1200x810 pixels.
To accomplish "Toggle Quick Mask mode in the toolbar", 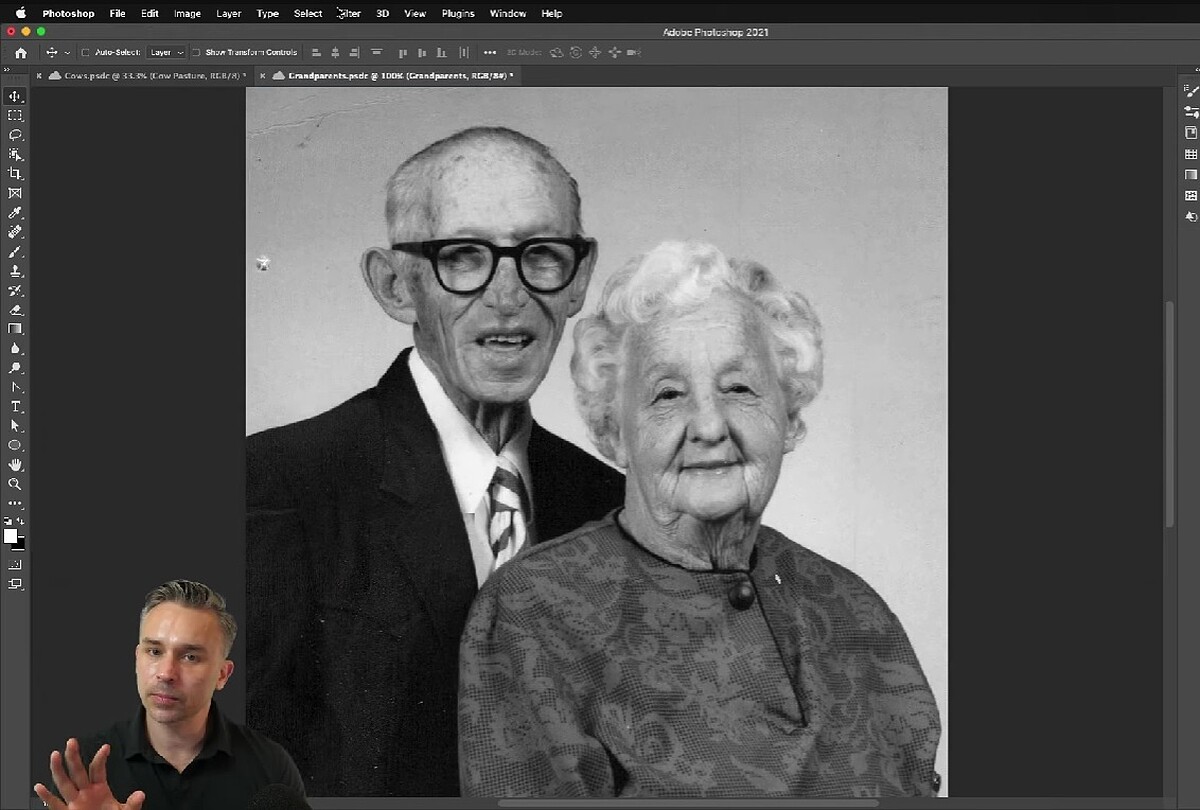I will (15, 564).
